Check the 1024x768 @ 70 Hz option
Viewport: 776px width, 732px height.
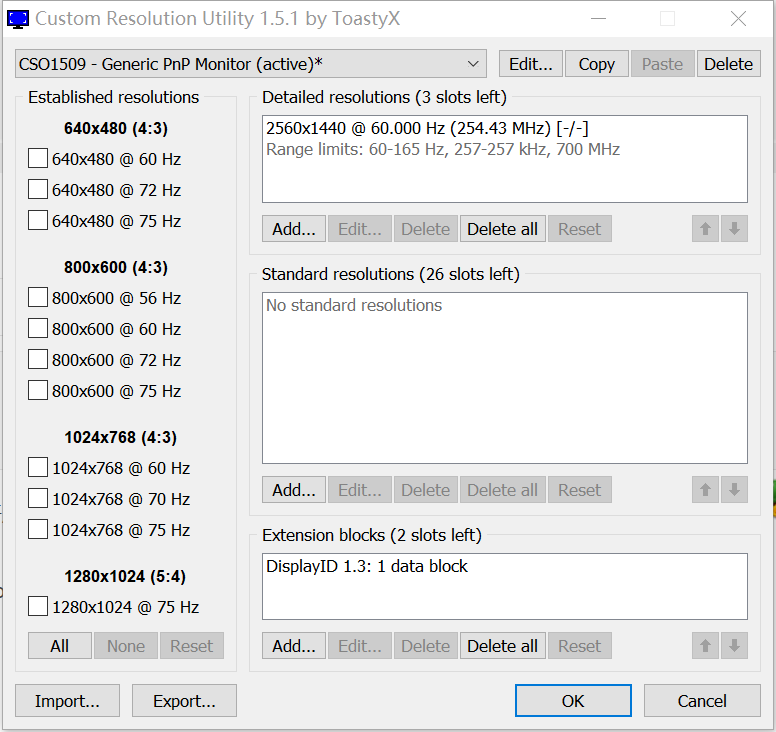[x=38, y=499]
